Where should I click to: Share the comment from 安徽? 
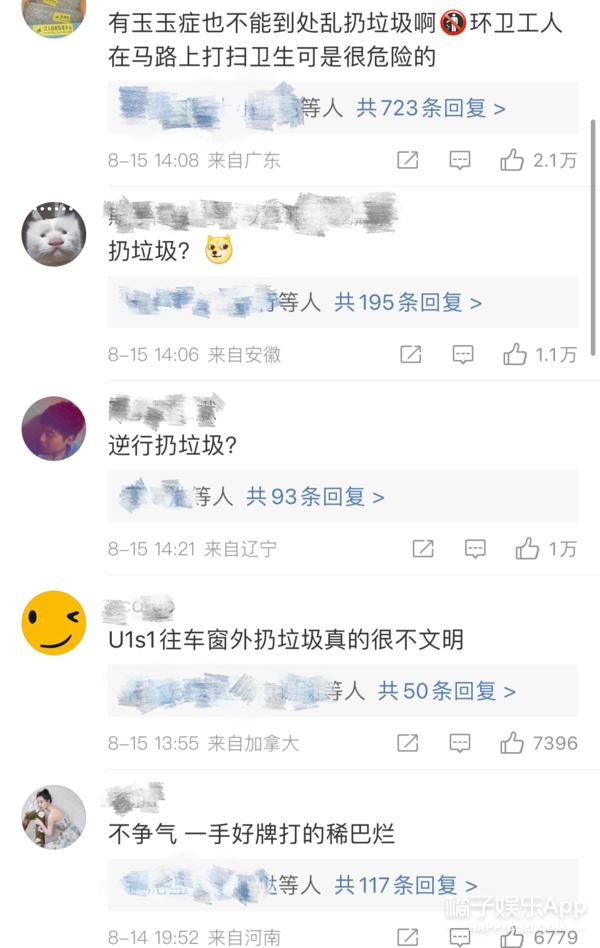[x=411, y=354]
